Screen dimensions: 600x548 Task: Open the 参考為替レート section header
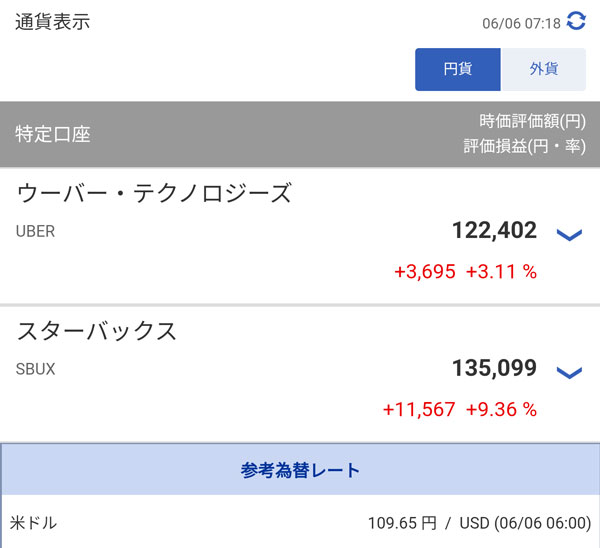click(x=300, y=469)
